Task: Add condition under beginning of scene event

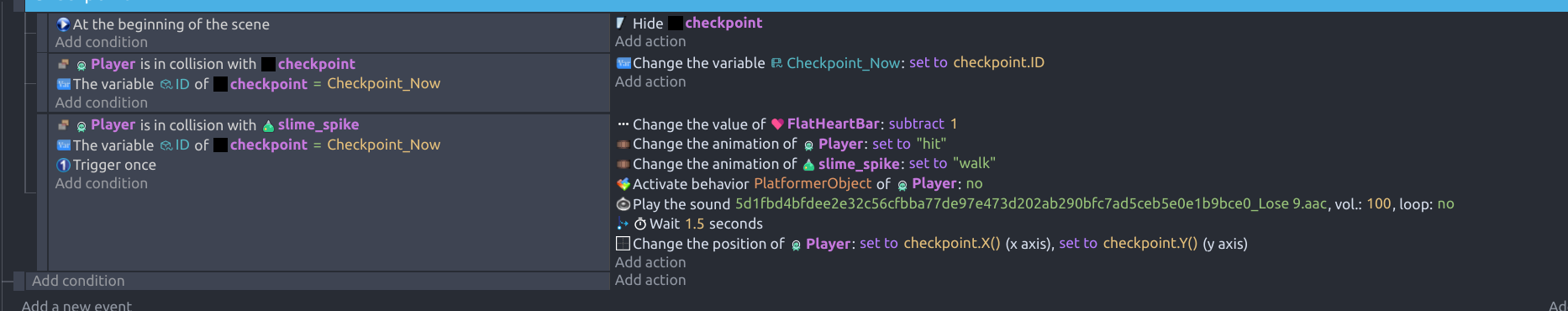Action: pyautogui.click(x=102, y=42)
